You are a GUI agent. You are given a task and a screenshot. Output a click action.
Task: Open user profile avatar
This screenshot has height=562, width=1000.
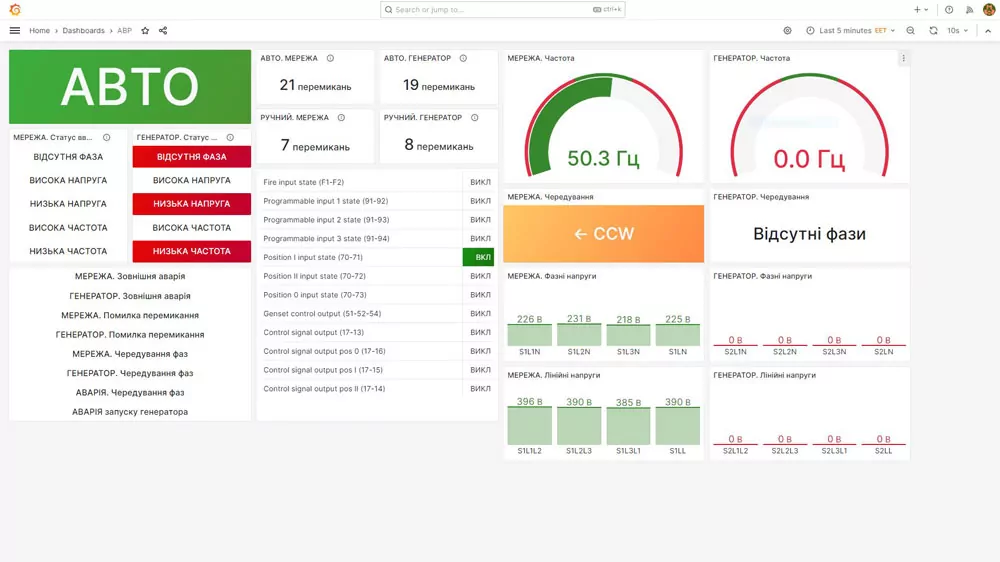pos(989,10)
